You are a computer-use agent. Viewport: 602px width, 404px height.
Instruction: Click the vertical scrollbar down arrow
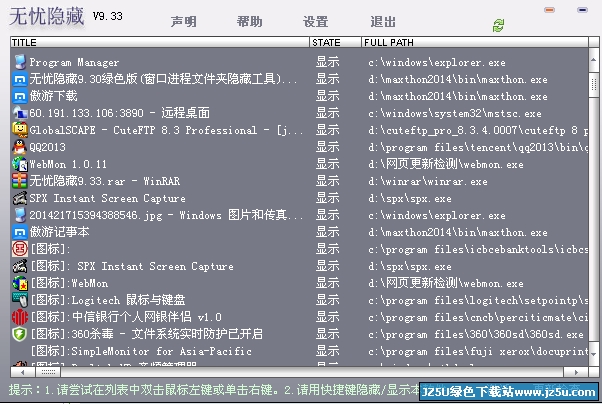pyautogui.click(x=594, y=354)
